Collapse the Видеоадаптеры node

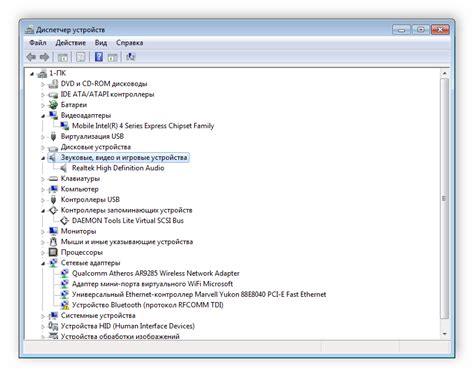(x=43, y=116)
